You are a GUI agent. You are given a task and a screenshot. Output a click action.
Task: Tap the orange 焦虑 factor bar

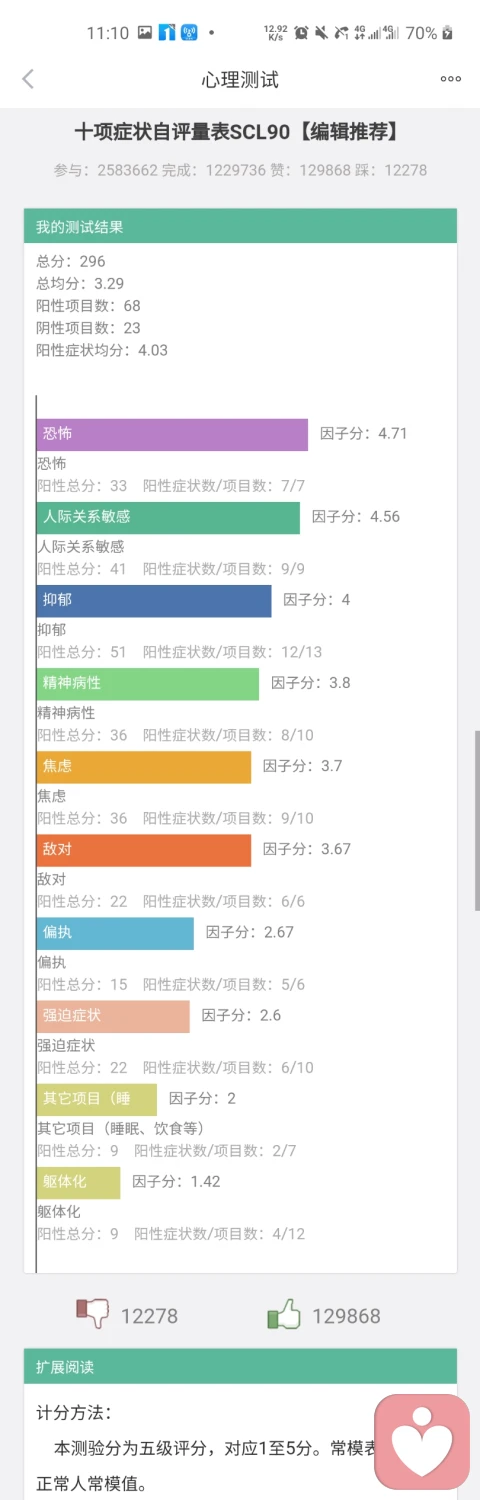(144, 766)
